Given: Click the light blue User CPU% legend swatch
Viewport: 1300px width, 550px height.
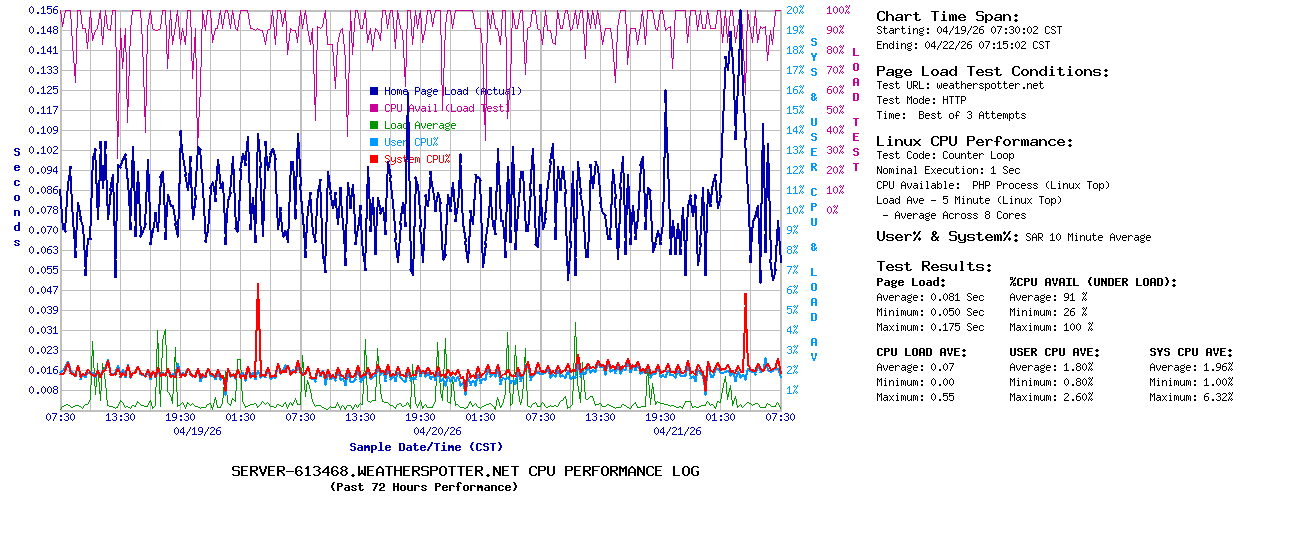Looking at the screenshot, I should coord(374,142).
